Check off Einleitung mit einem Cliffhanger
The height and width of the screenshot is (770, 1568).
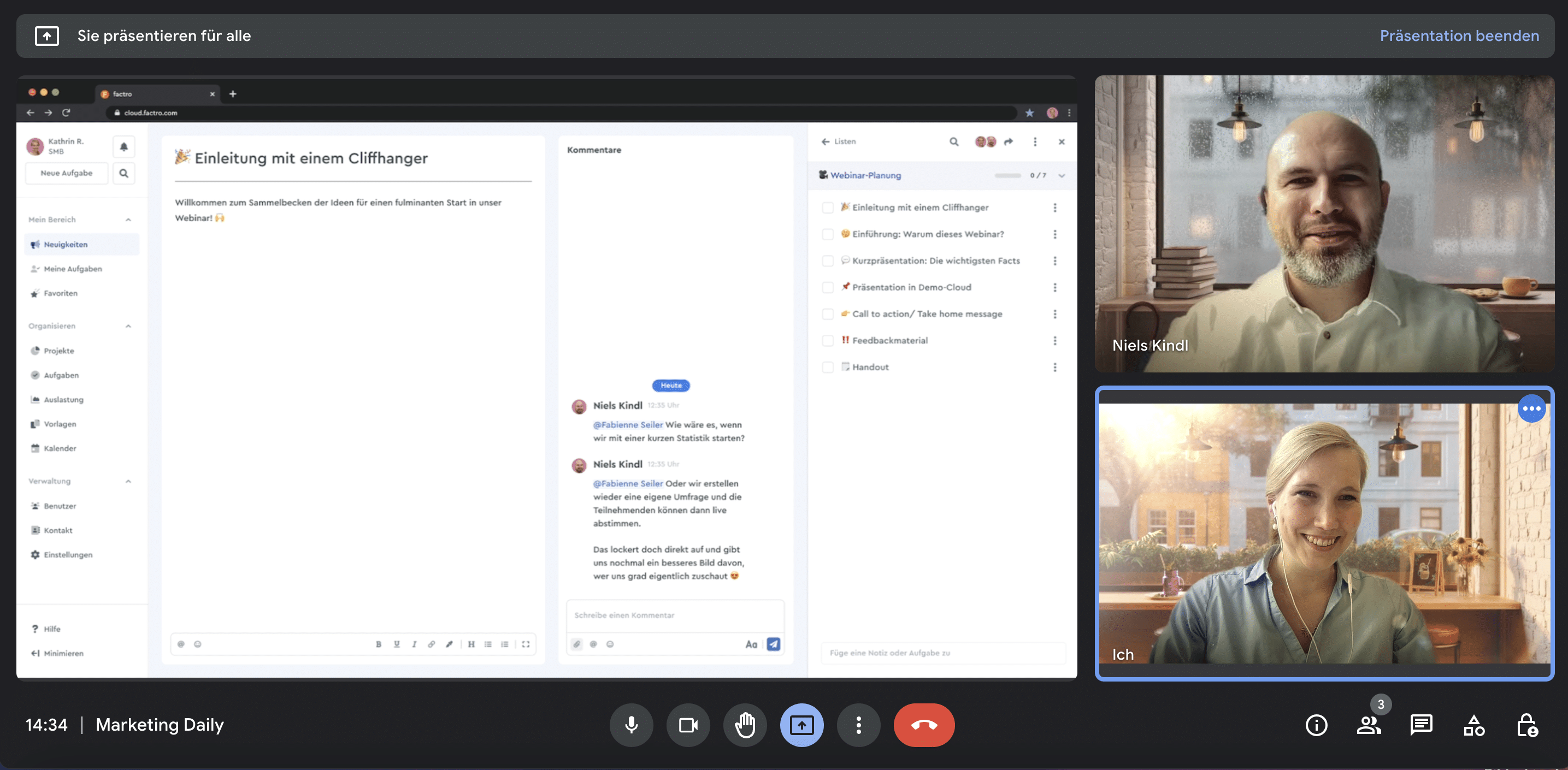827,208
